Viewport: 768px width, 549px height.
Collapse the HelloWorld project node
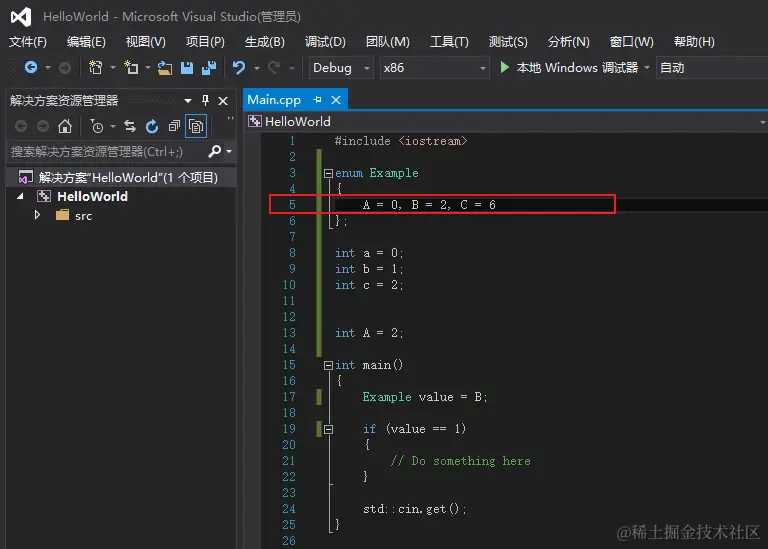pos(20,196)
